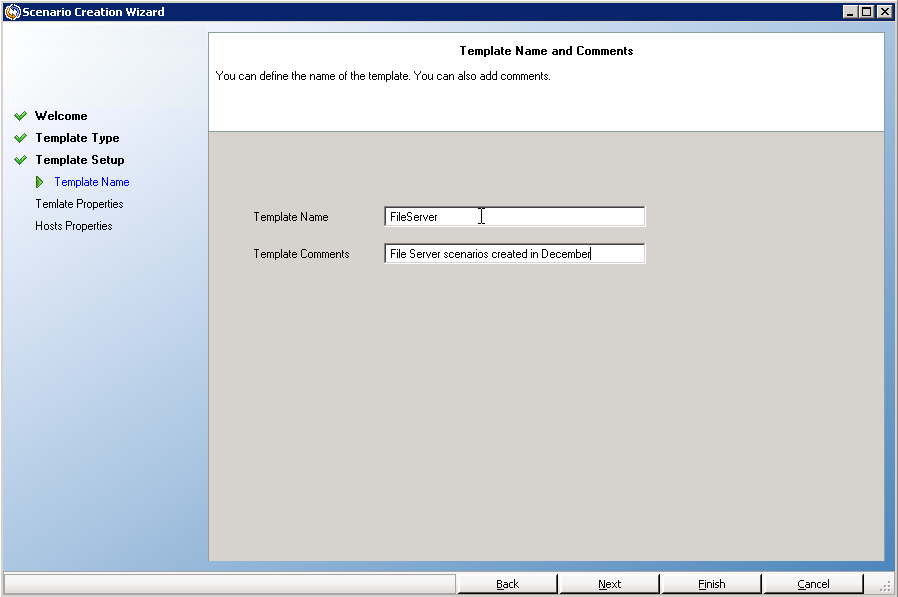This screenshot has height=597, width=898.
Task: Click the 'Template Name and Comments' heading
Action: point(546,51)
